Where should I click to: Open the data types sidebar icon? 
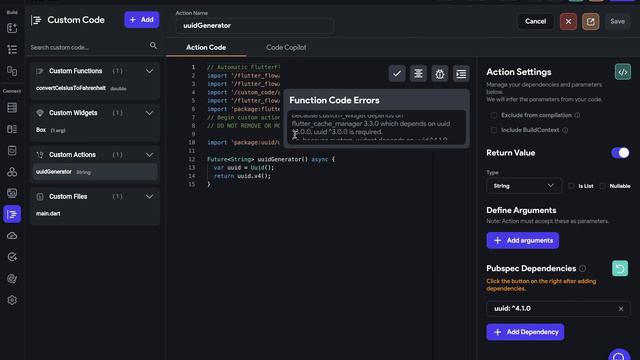tap(12, 129)
